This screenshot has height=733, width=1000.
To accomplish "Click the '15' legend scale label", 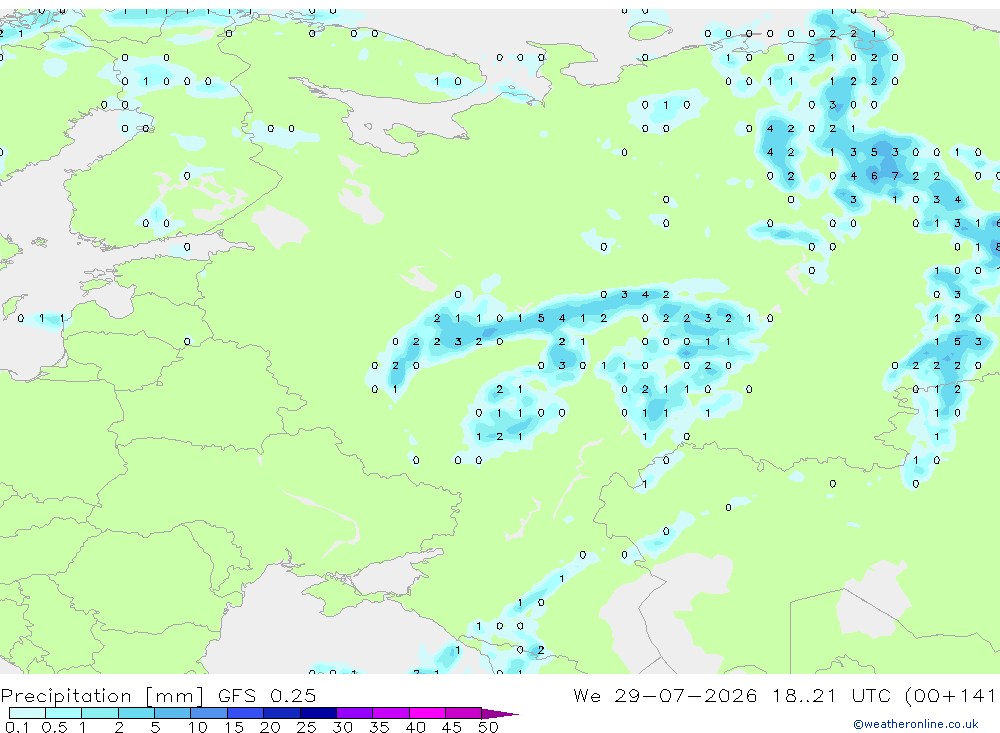I will click(234, 727).
